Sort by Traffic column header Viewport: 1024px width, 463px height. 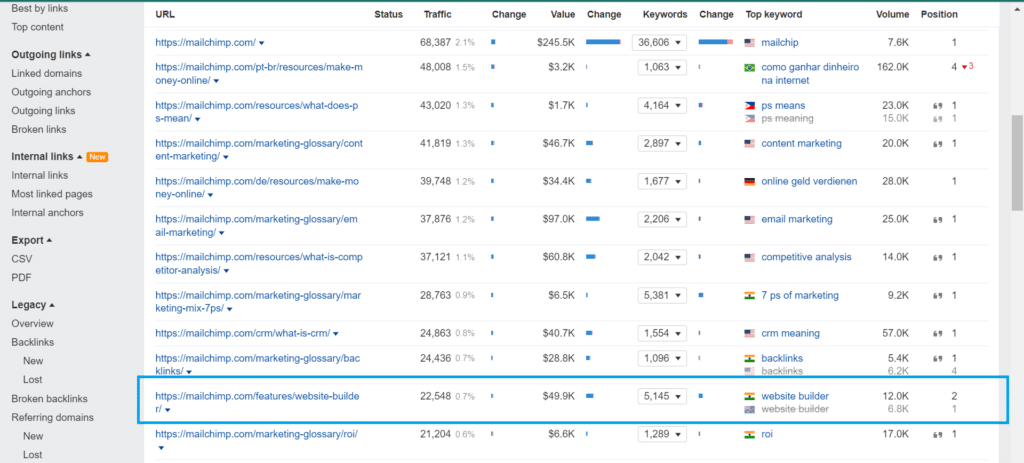(437, 14)
